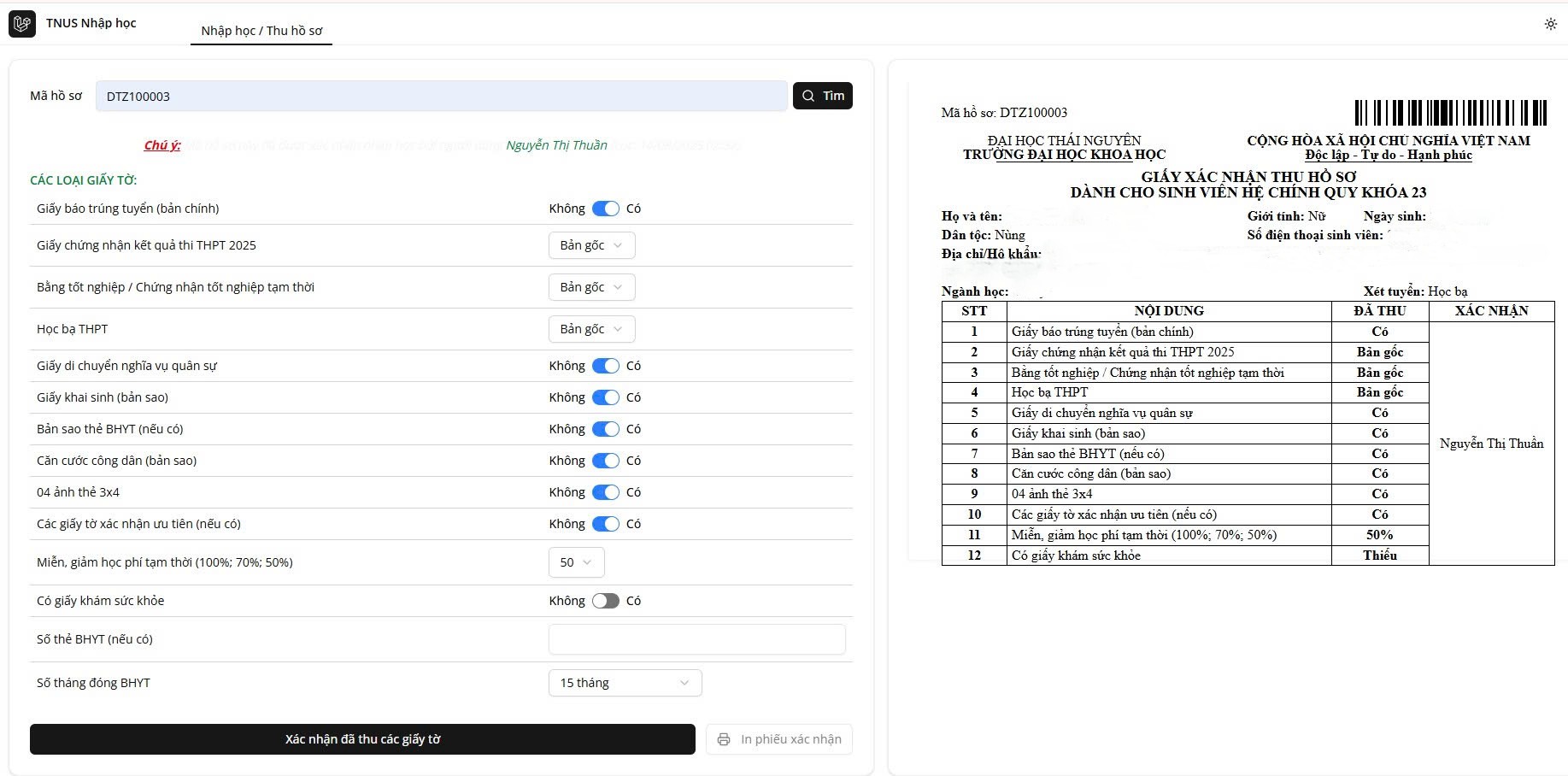Toggle Bản sao thẻ BHYT switch
Image resolution: width=1568 pixels, height=776 pixels.
(605, 429)
